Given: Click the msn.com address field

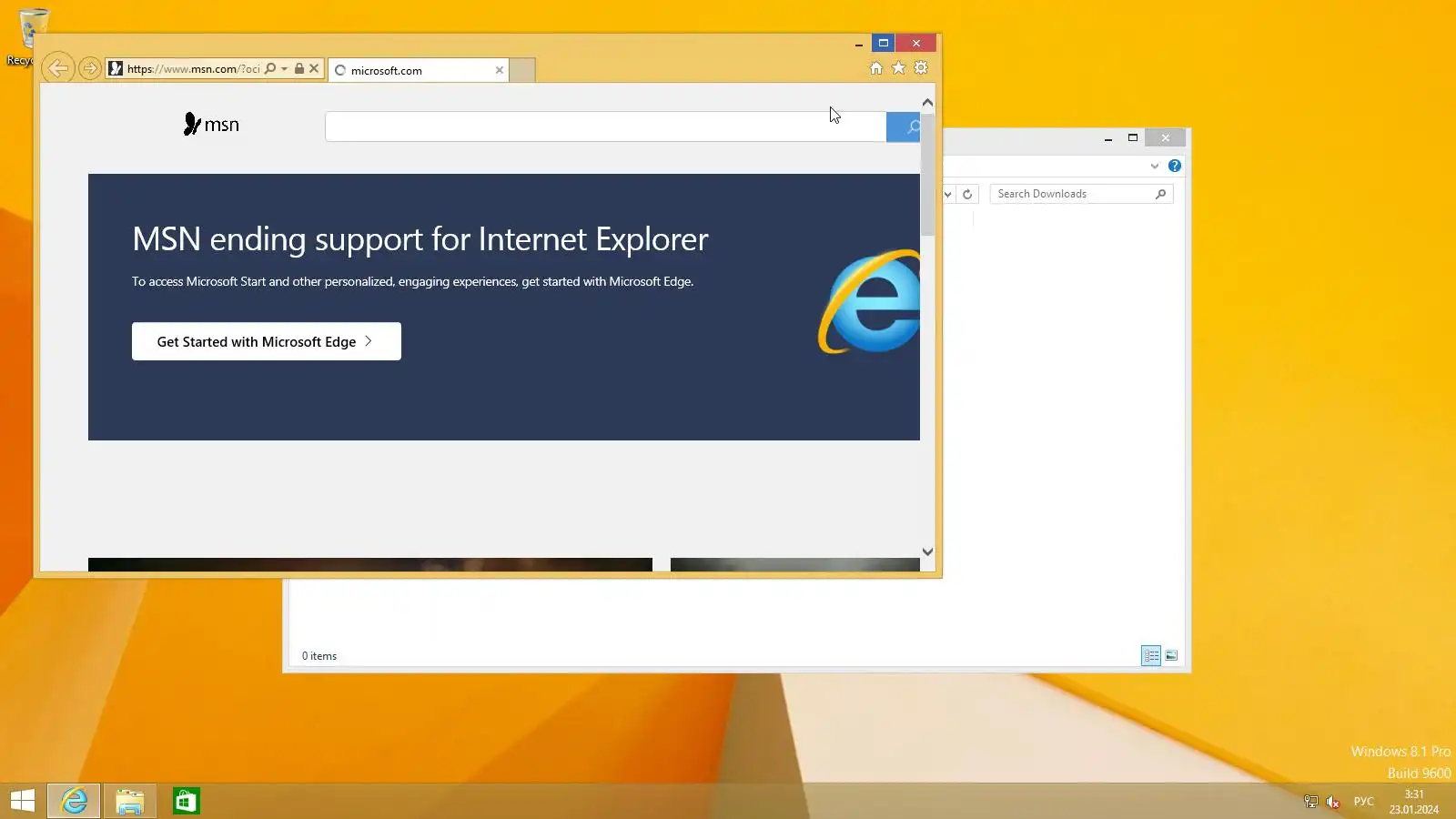Looking at the screenshot, I should click(193, 68).
